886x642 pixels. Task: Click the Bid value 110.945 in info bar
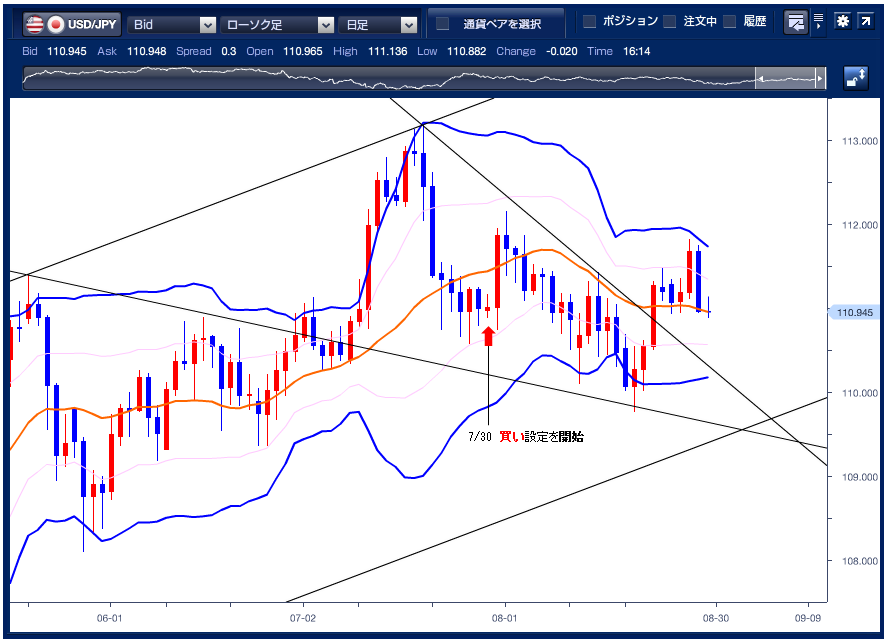[x=67, y=51]
